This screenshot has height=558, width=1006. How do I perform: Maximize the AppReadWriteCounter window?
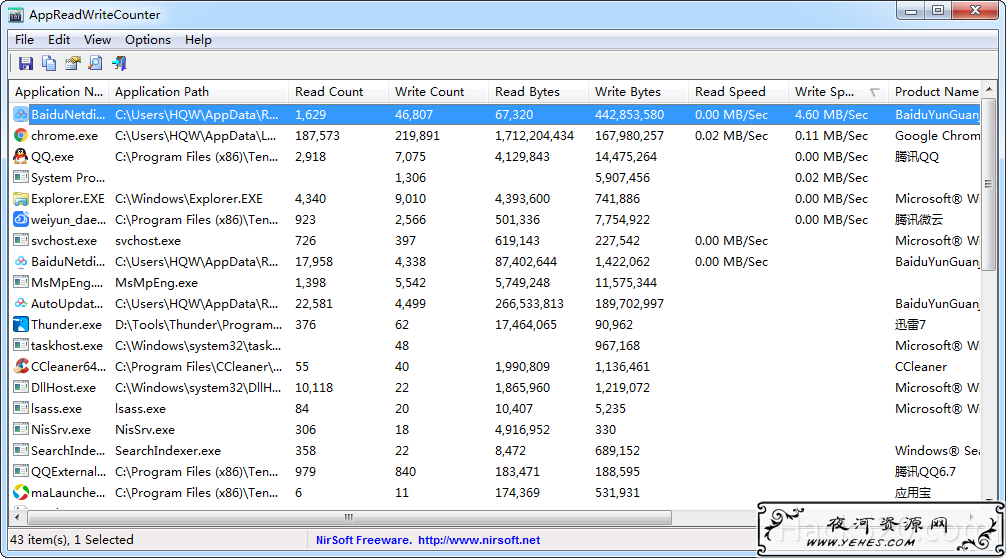point(937,10)
